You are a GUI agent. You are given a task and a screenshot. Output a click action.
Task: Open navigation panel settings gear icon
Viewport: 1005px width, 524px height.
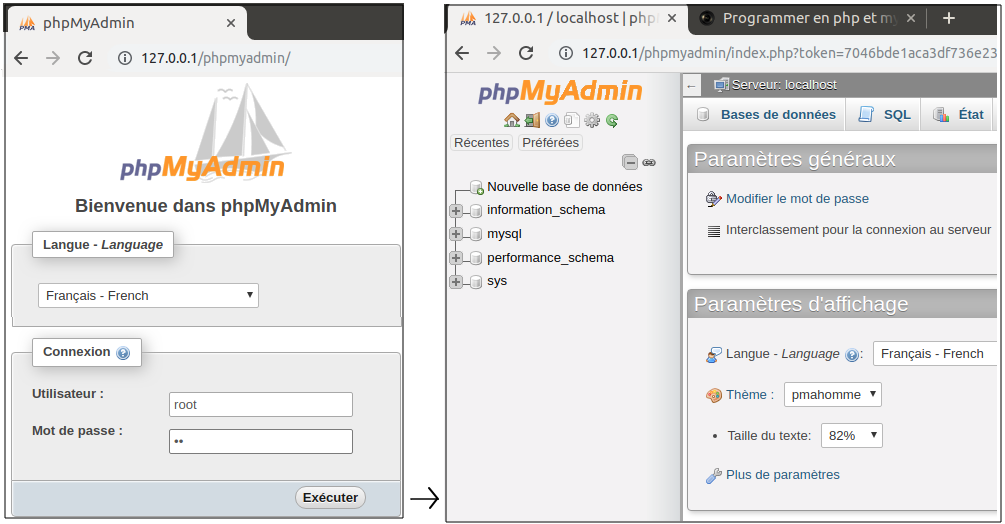click(592, 120)
